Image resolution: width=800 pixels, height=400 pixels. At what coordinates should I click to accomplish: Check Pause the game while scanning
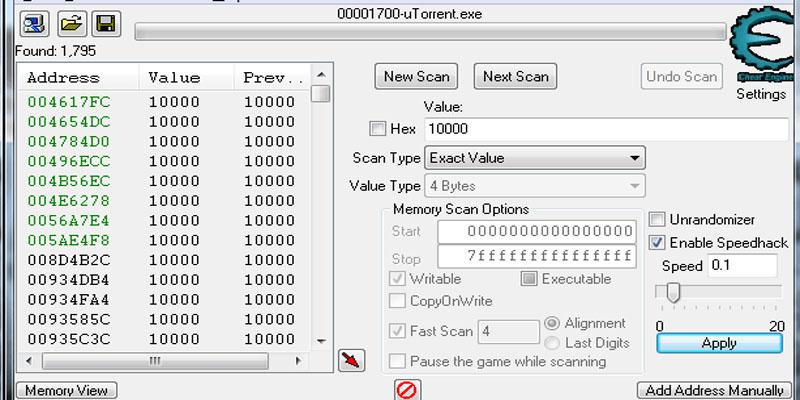click(397, 362)
